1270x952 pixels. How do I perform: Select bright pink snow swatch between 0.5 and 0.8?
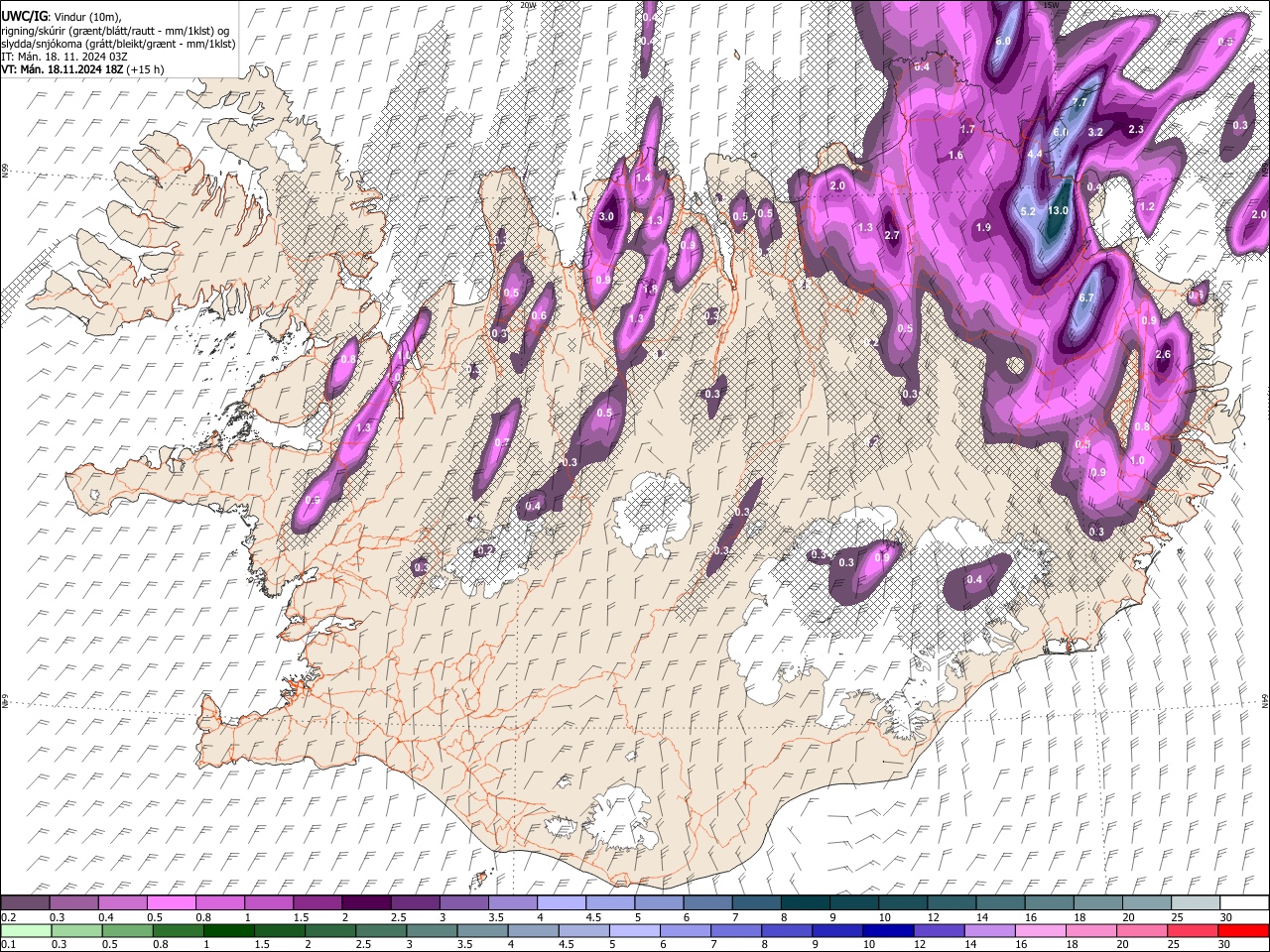coord(172,902)
